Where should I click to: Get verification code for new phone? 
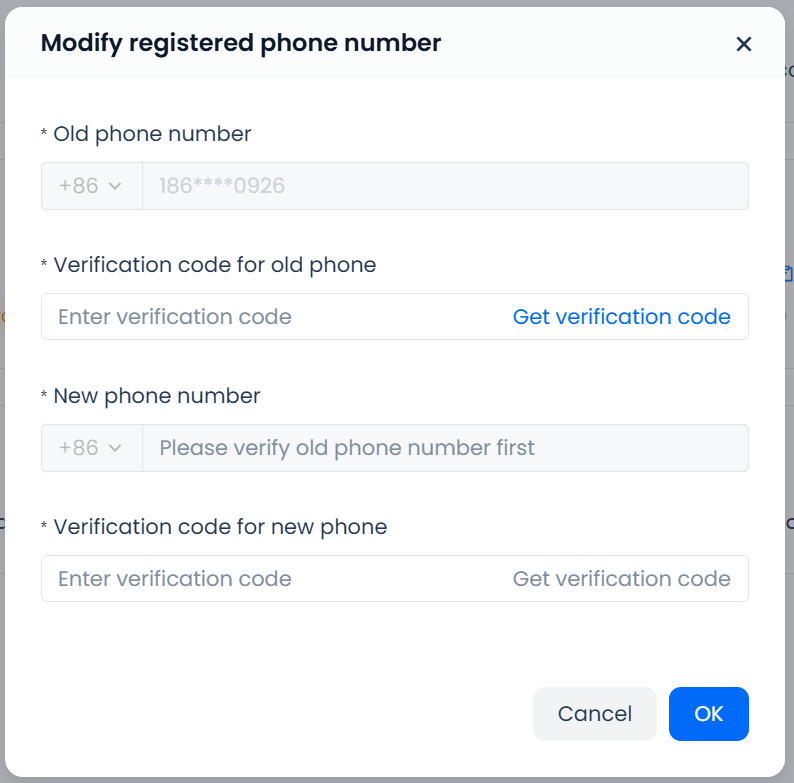pyautogui.click(x=621, y=579)
